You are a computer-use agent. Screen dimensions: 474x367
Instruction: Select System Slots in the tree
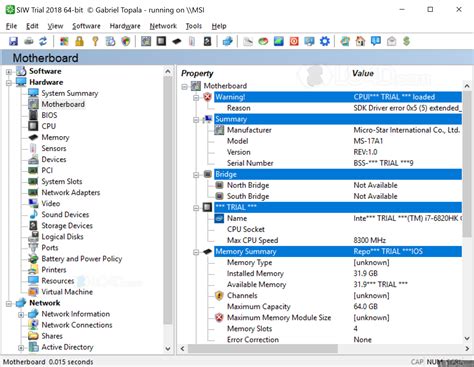[62, 181]
